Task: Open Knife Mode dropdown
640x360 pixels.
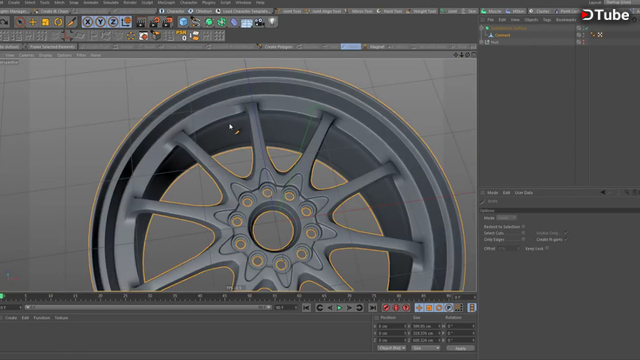Action: click(507, 218)
